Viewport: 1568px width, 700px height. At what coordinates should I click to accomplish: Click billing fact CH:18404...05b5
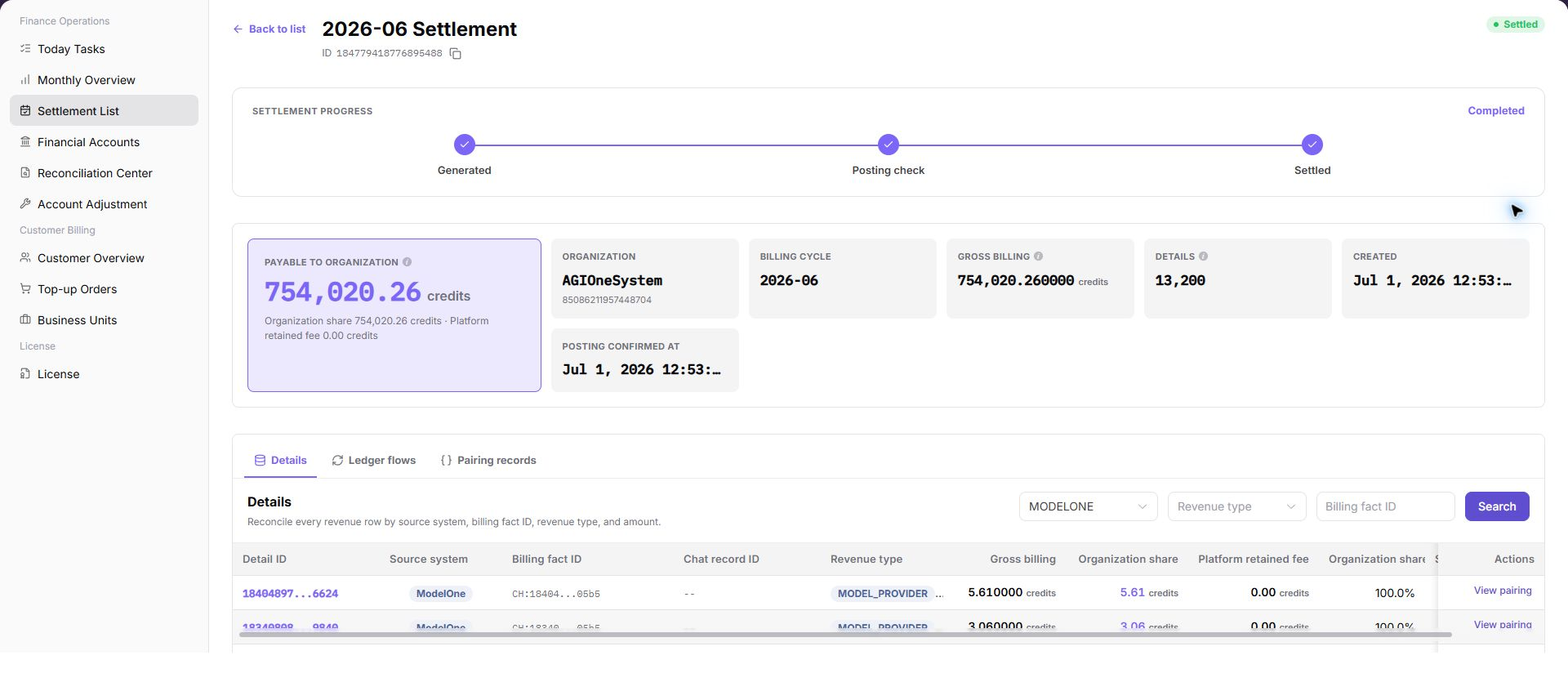(x=555, y=594)
